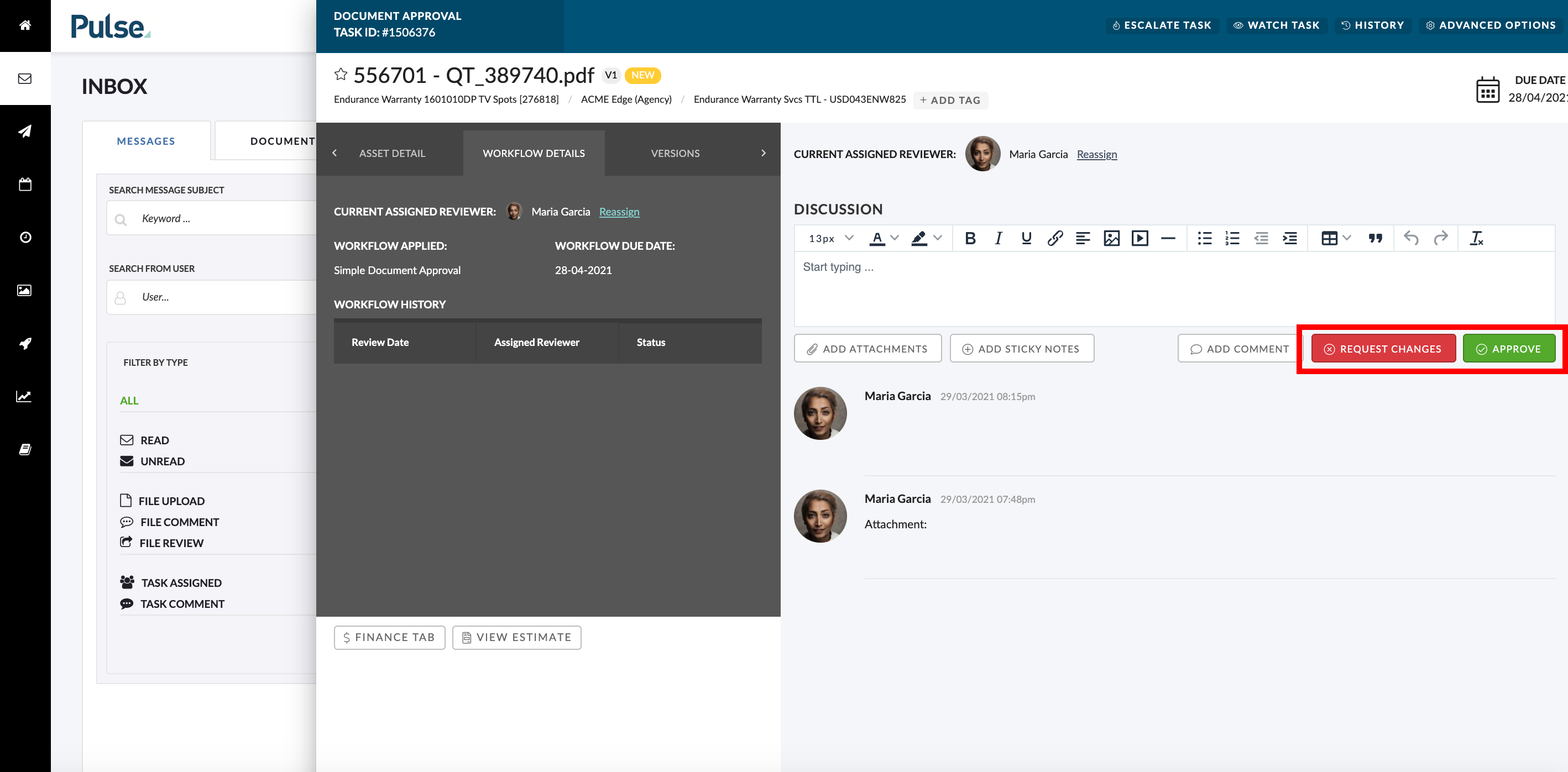Screen dimensions: 1568x772
Task: Approve the document
Action: [x=1509, y=349]
